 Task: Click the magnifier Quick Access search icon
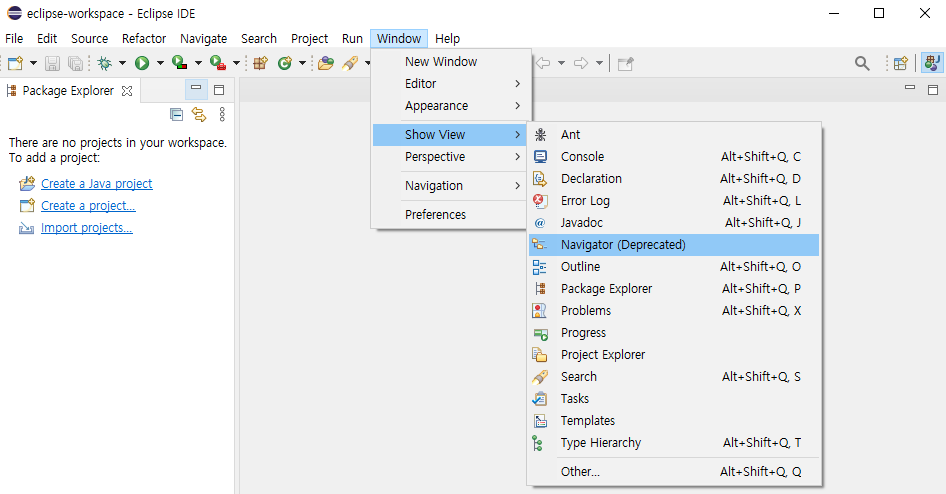coord(862,63)
